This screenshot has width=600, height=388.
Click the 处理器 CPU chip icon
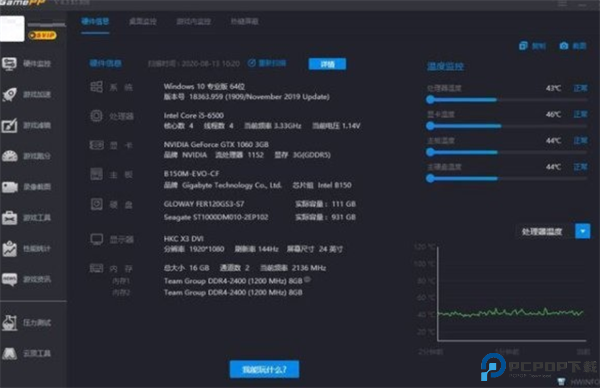(x=96, y=116)
